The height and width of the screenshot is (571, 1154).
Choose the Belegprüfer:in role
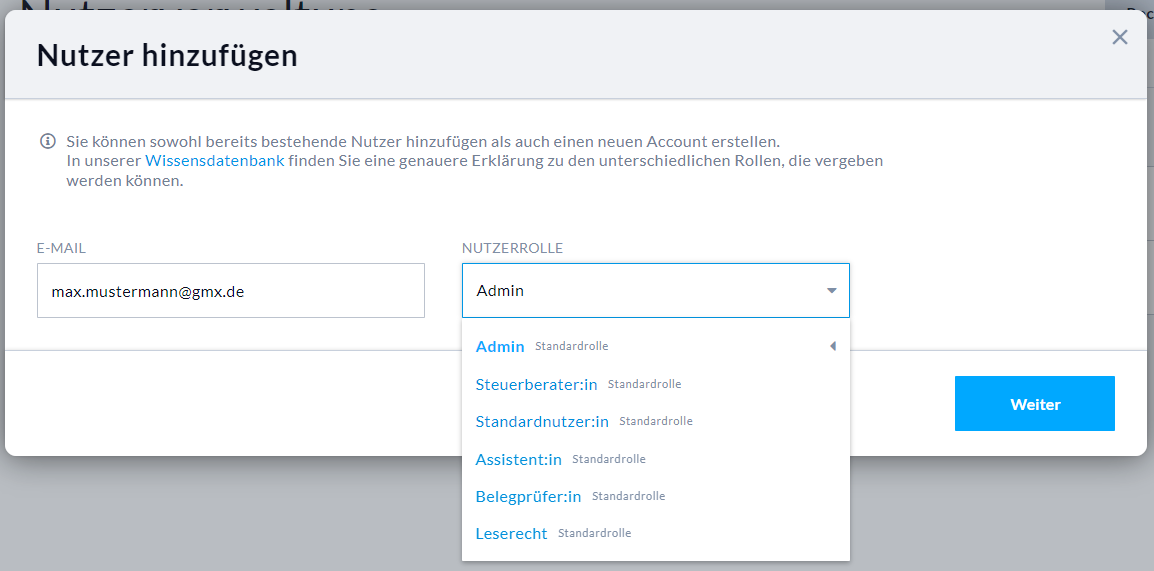(x=528, y=496)
